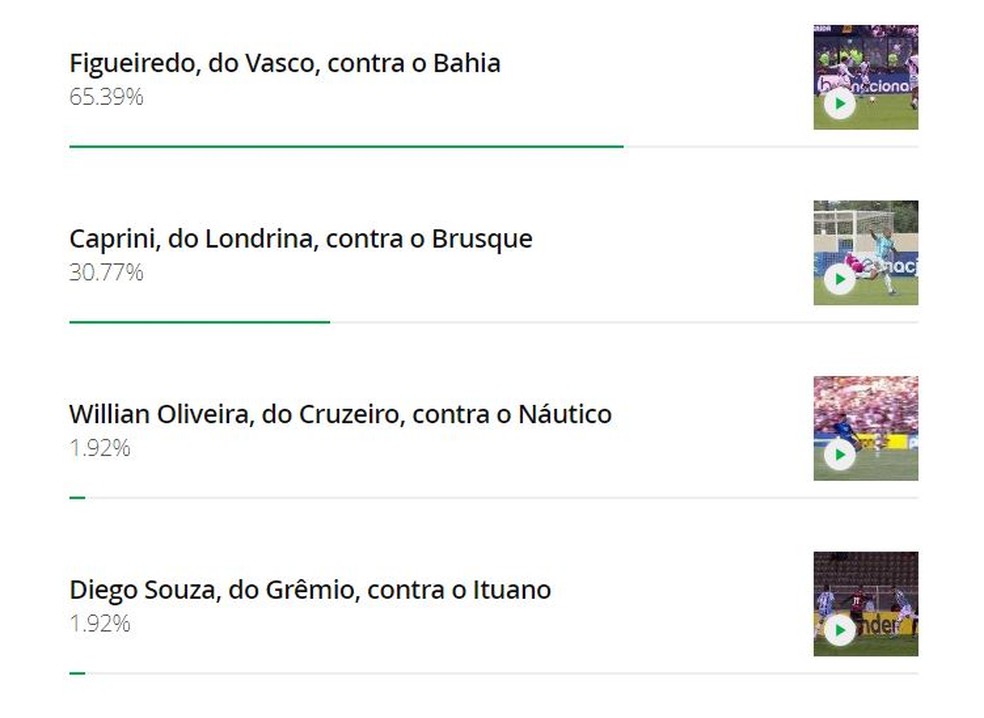Click the short green bar under Willian Oliveira

click(x=77, y=497)
